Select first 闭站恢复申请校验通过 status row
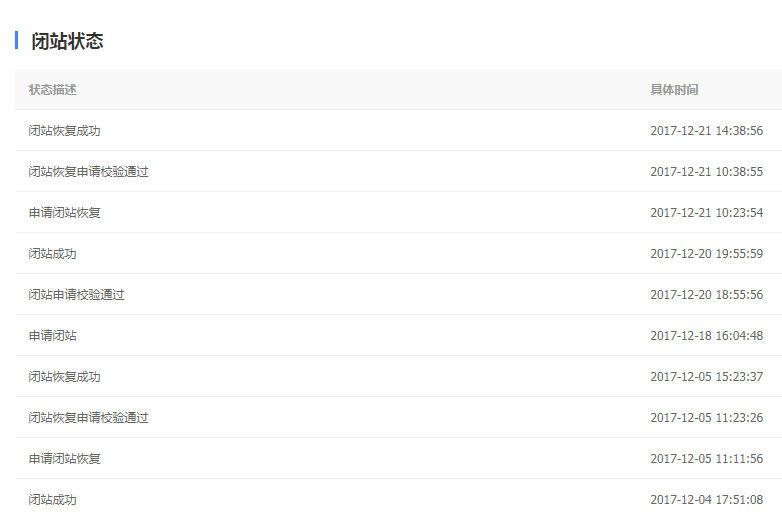The height and width of the screenshot is (517, 782). [x=398, y=172]
